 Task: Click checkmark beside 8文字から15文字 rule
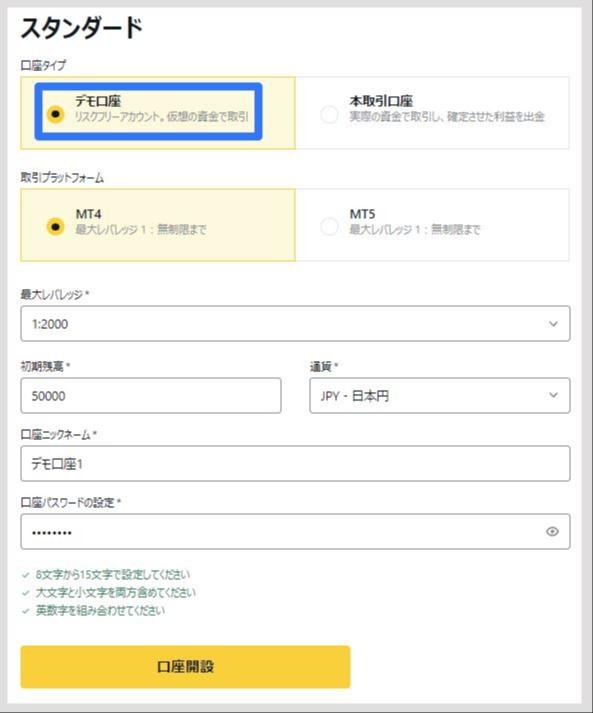tap(26, 575)
